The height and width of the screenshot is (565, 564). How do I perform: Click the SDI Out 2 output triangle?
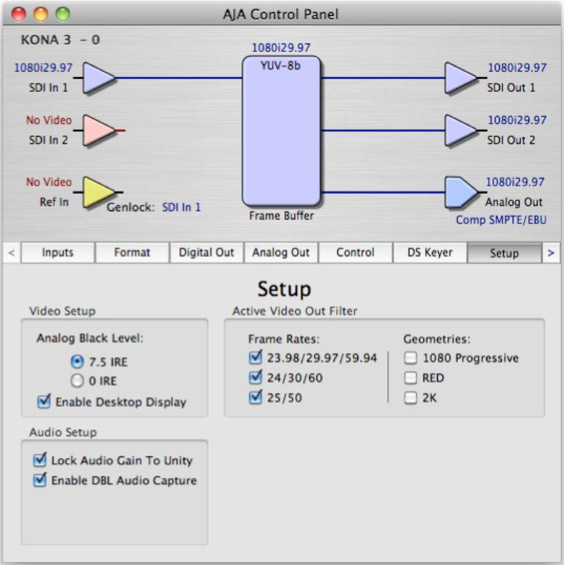(460, 130)
